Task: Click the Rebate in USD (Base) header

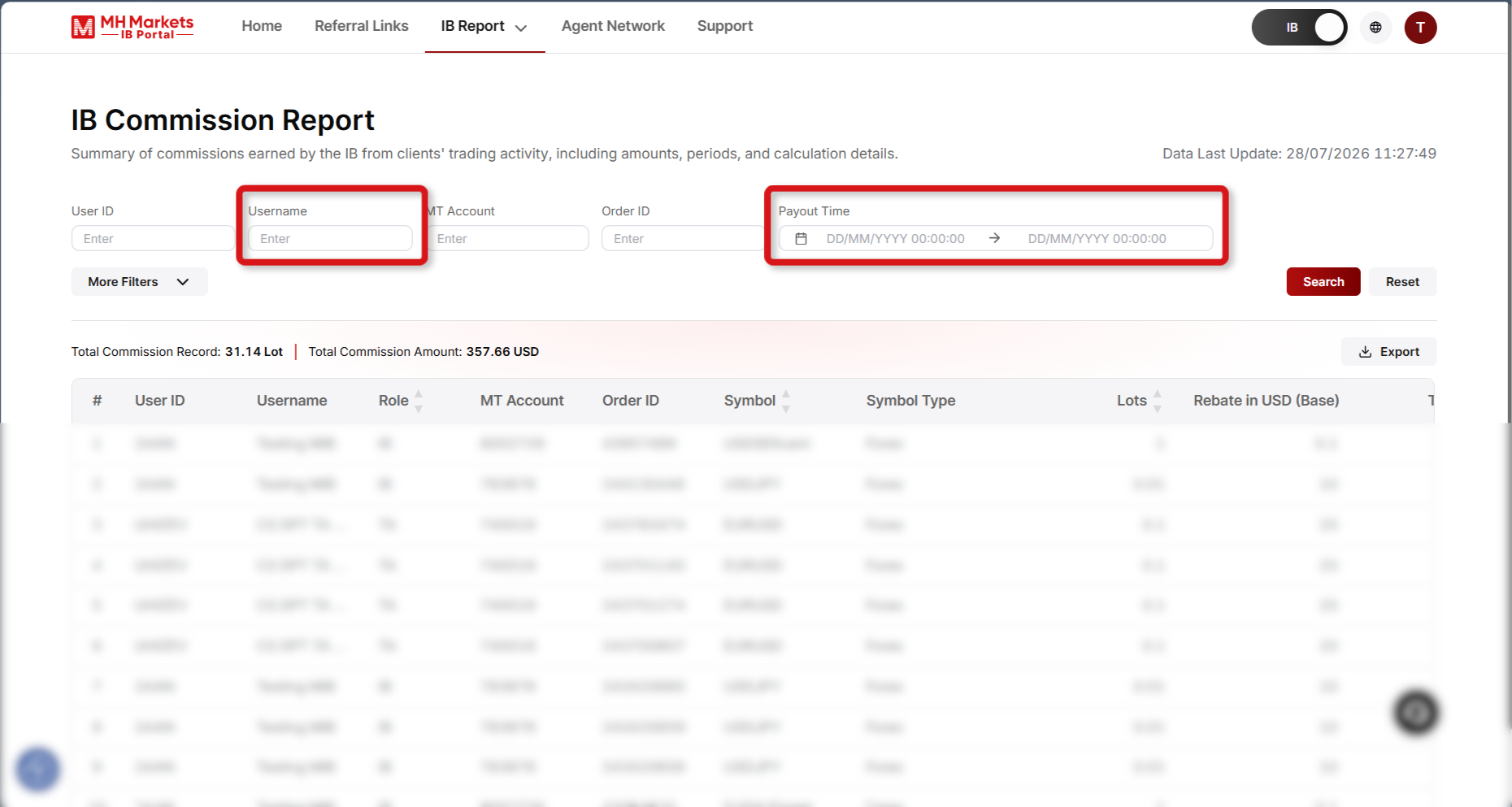Action: [x=1267, y=401]
